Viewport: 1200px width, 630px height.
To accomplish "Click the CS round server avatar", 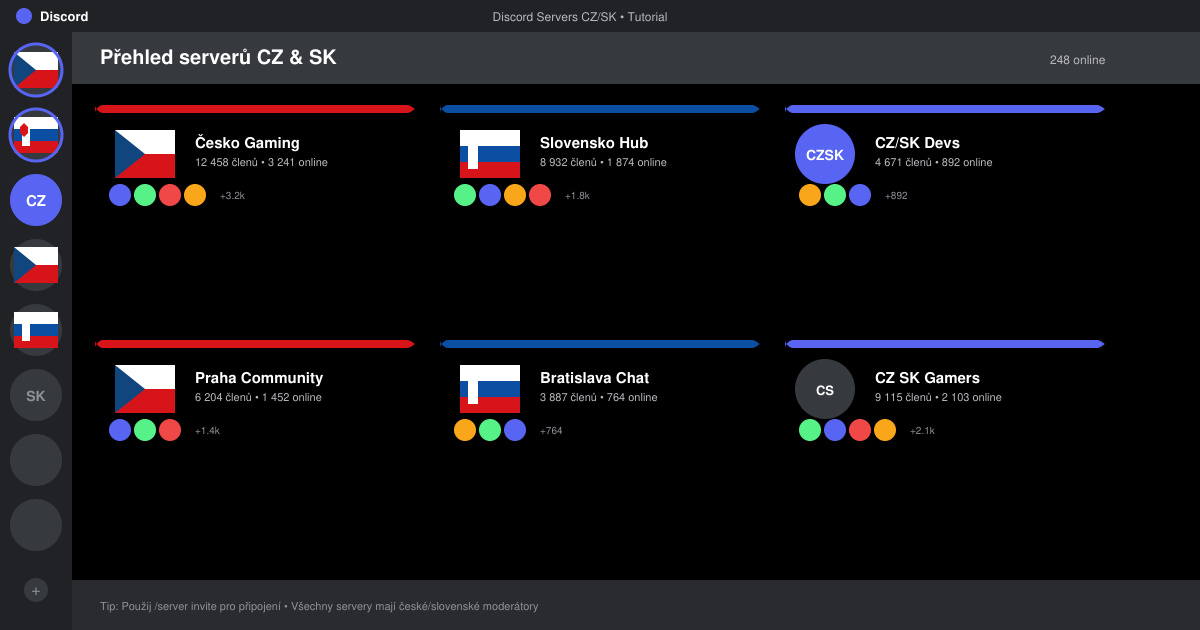I will point(825,389).
